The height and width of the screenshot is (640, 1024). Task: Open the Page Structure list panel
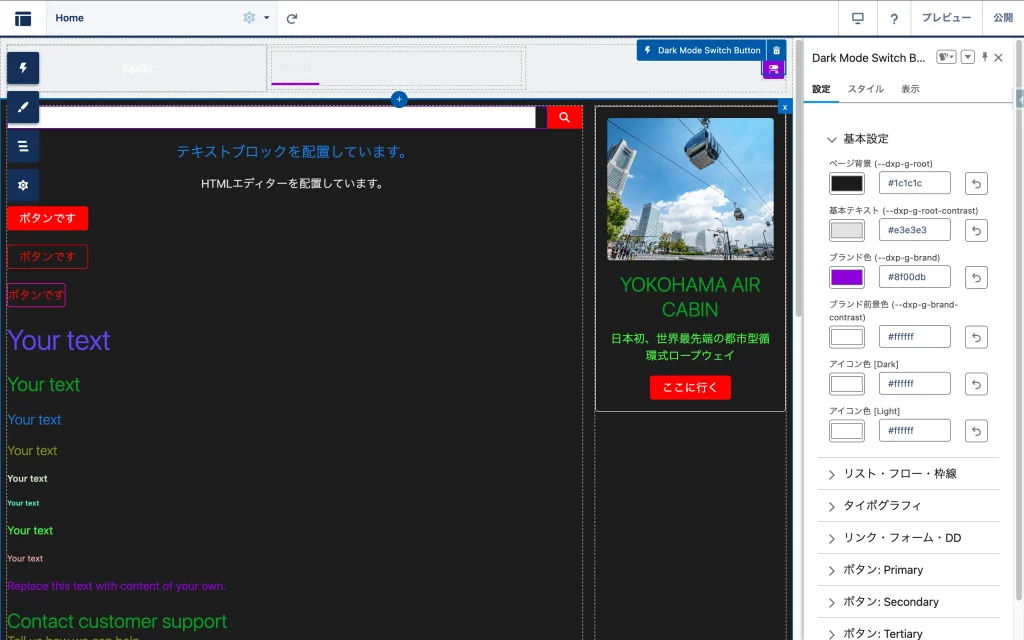(23, 146)
